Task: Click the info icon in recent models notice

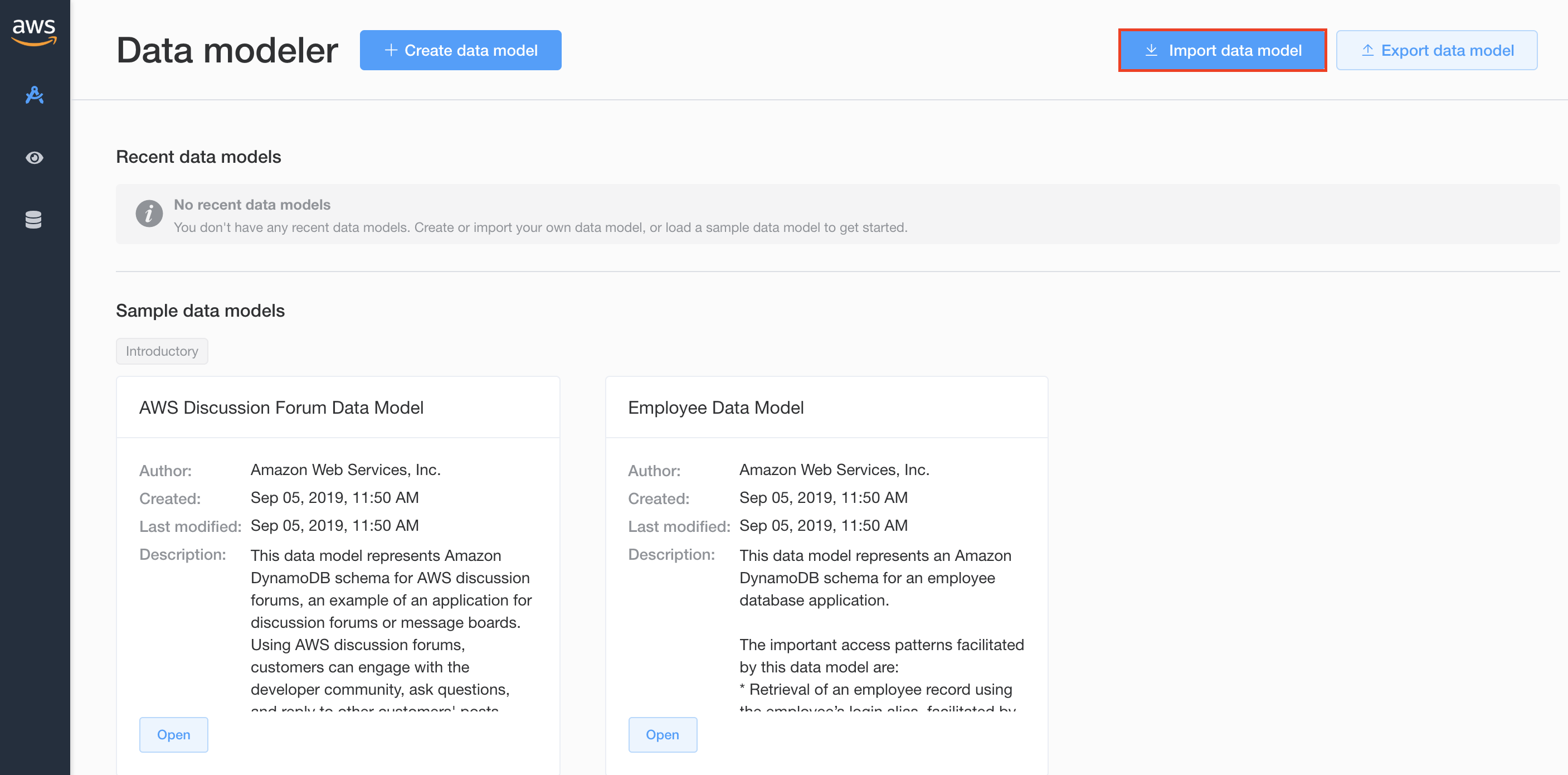Action: 149,214
